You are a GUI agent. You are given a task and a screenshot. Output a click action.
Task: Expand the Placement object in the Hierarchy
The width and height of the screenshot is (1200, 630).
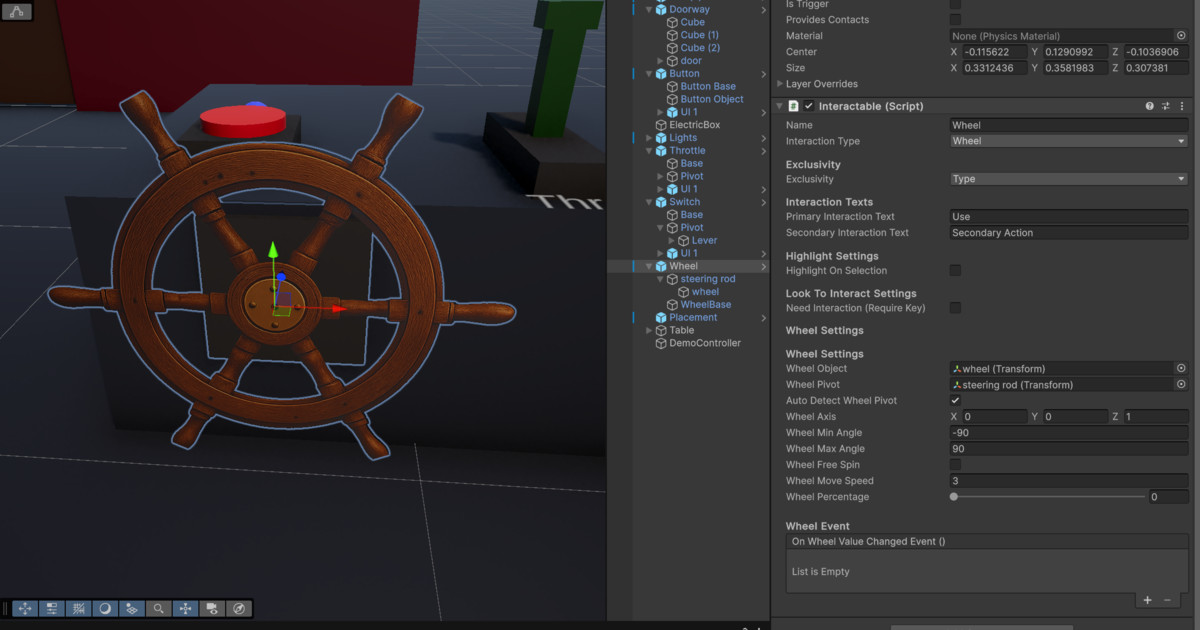(x=649, y=317)
